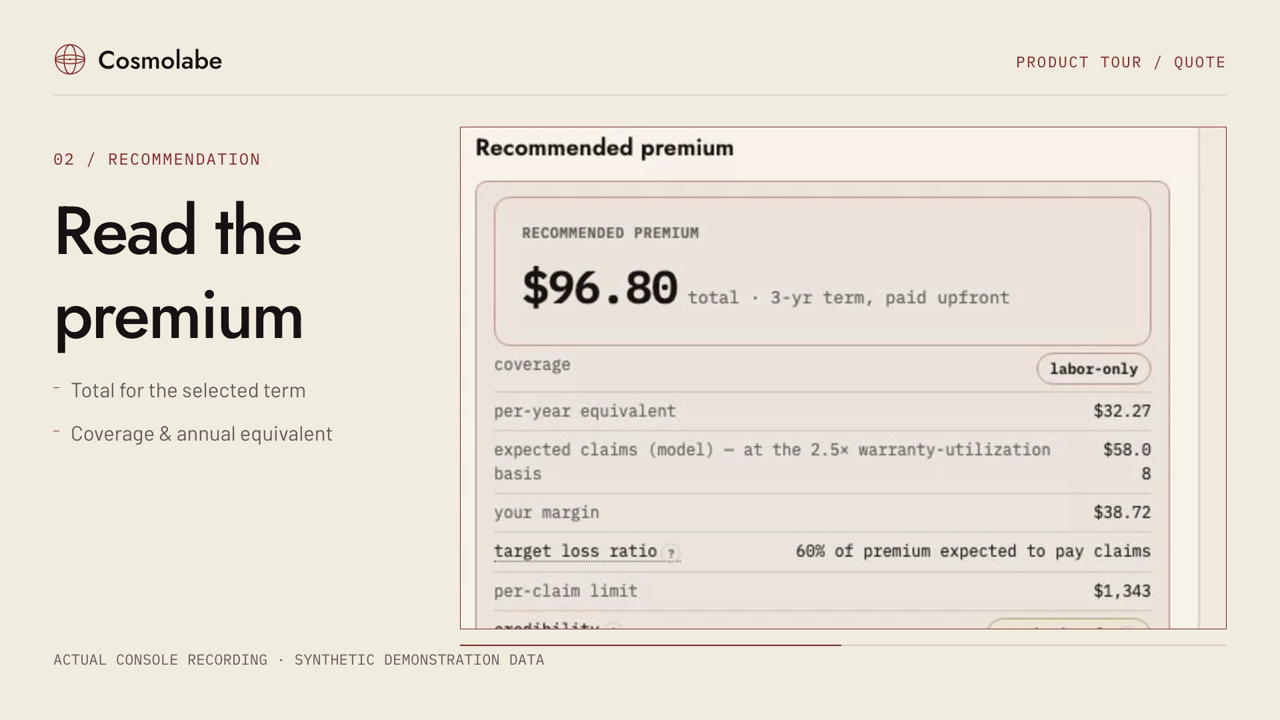Click the partially visible credibility badge
The height and width of the screenshot is (720, 1280).
point(1068,624)
